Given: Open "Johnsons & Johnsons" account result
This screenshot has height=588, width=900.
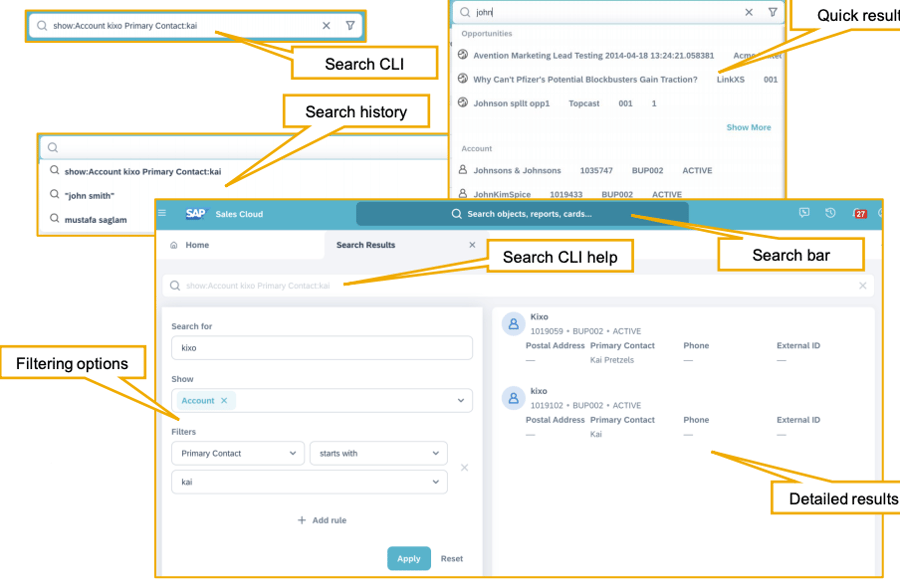Looking at the screenshot, I should pyautogui.click(x=517, y=171).
